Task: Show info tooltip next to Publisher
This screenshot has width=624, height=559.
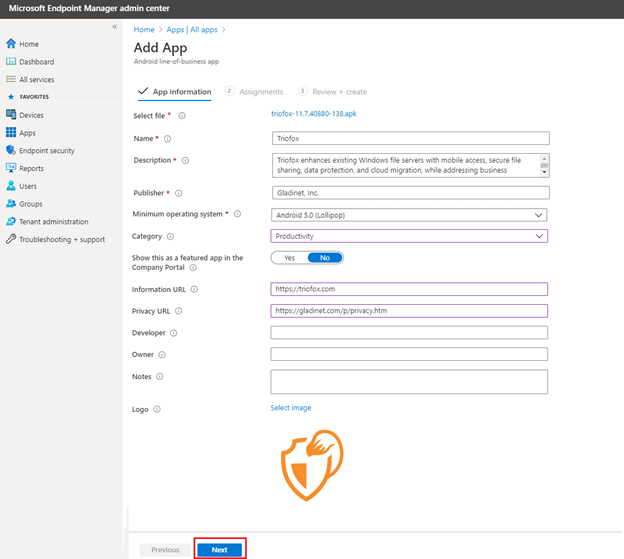Action: pos(179,193)
